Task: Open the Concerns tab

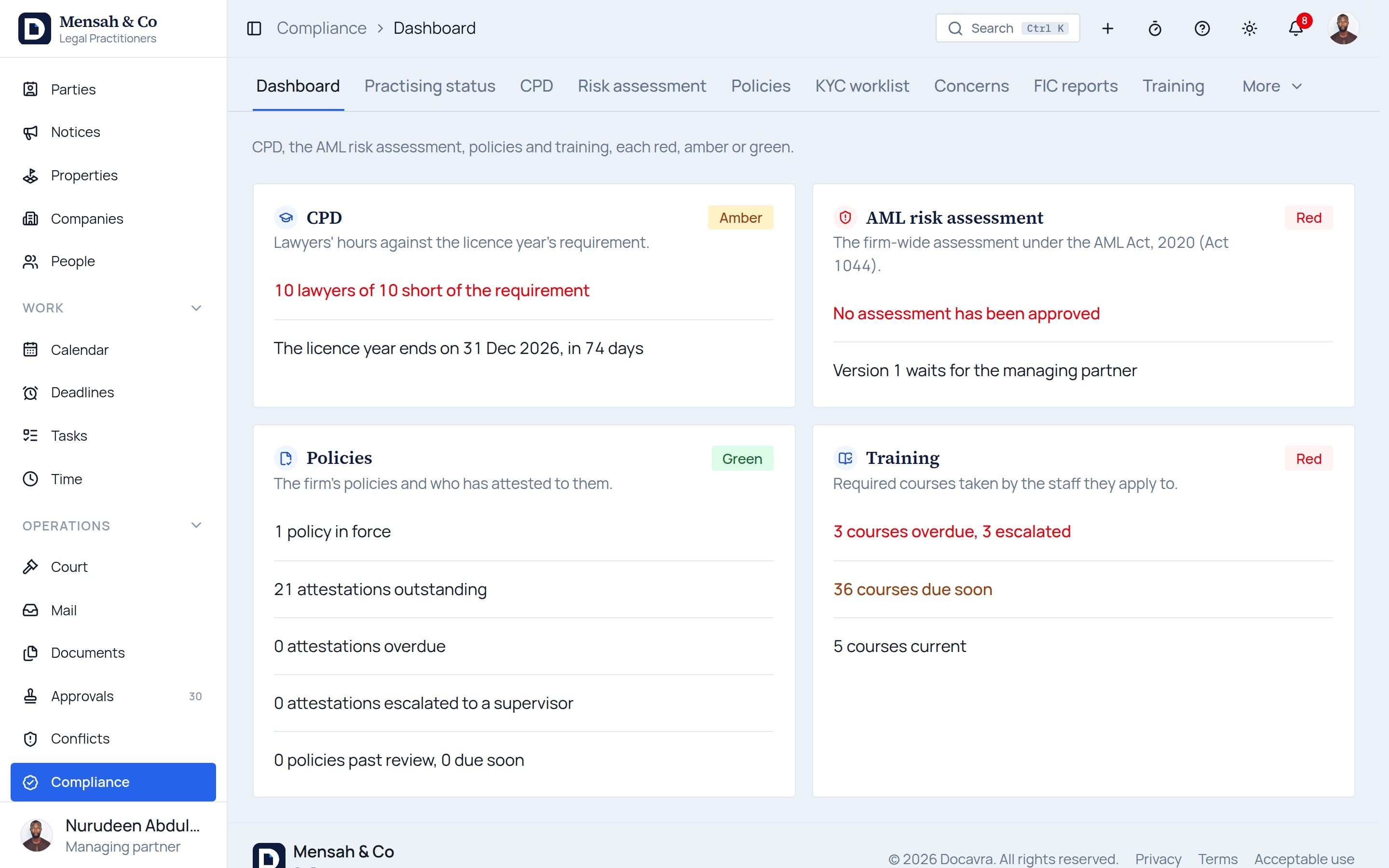Action: click(971, 86)
